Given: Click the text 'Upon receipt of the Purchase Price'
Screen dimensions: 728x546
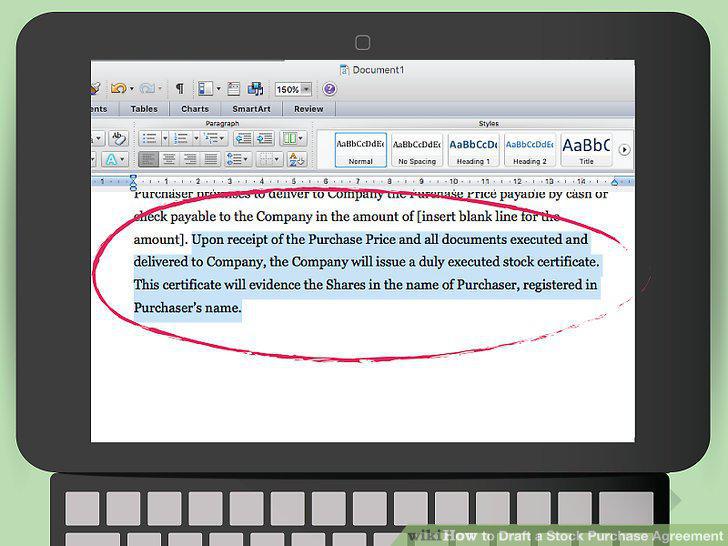Looking at the screenshot, I should click(x=293, y=240).
